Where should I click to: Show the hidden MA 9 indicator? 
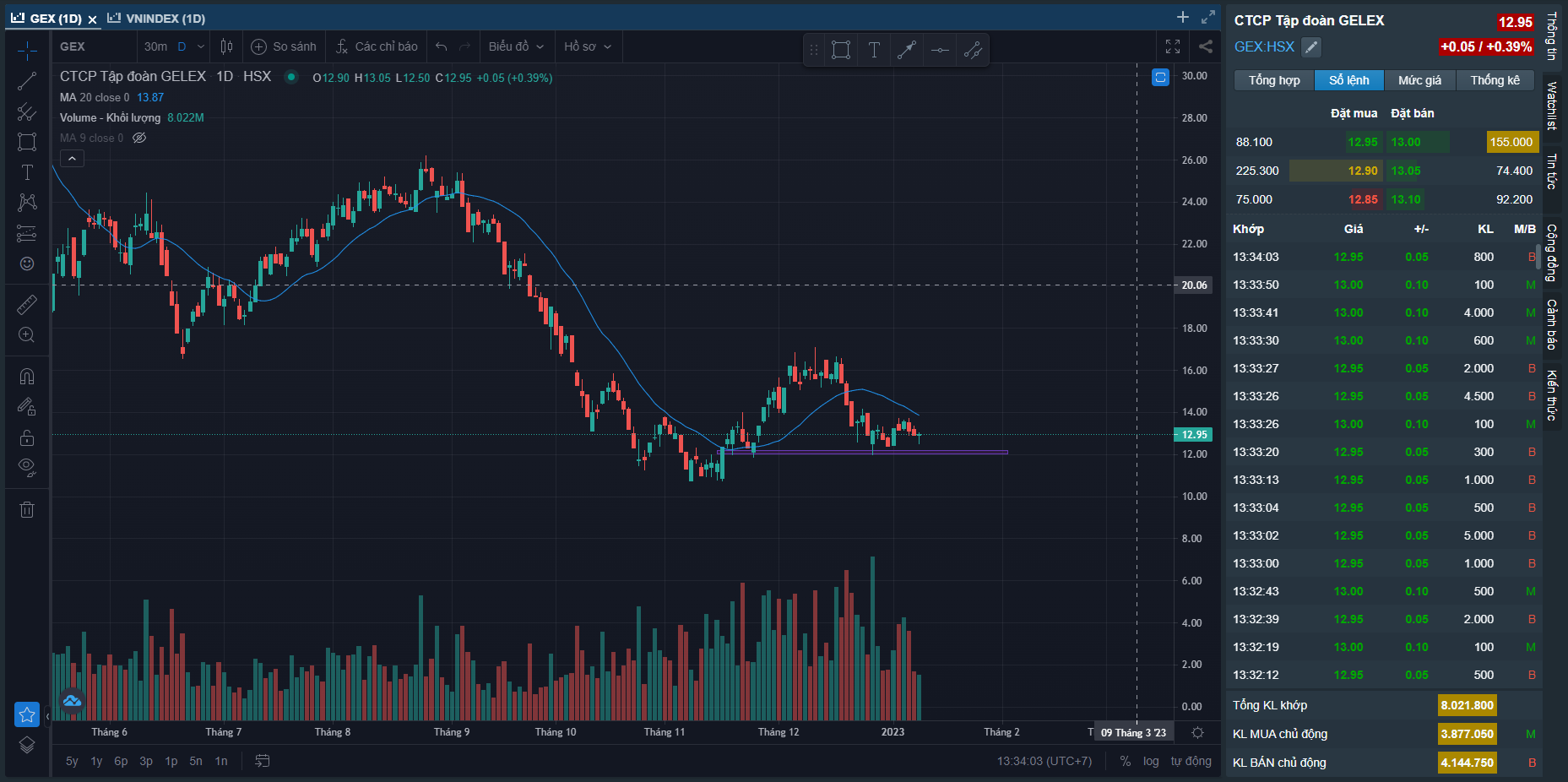pos(139,138)
